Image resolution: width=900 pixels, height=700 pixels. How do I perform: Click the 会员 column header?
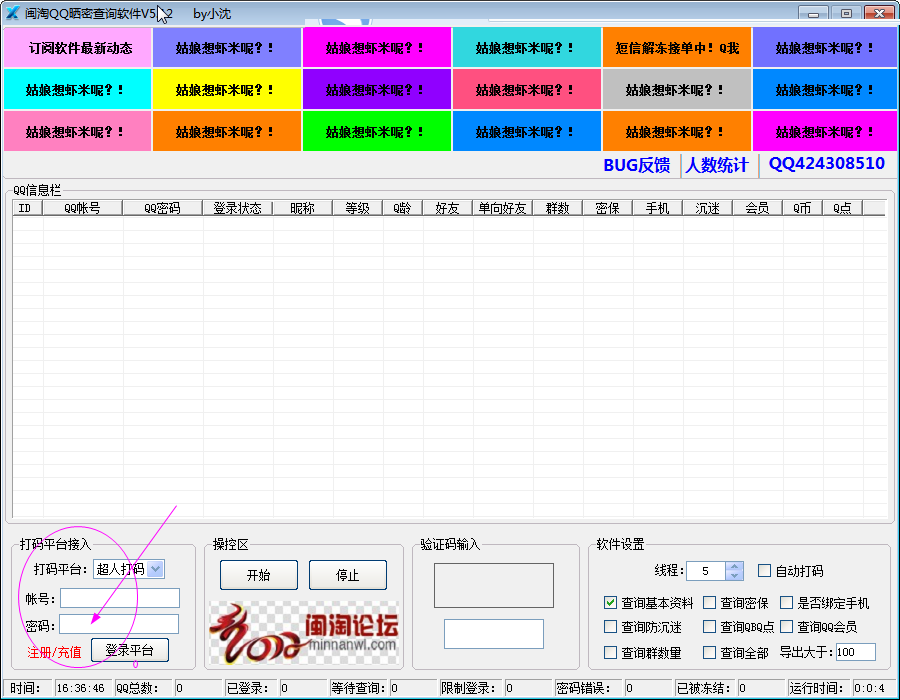coord(758,208)
